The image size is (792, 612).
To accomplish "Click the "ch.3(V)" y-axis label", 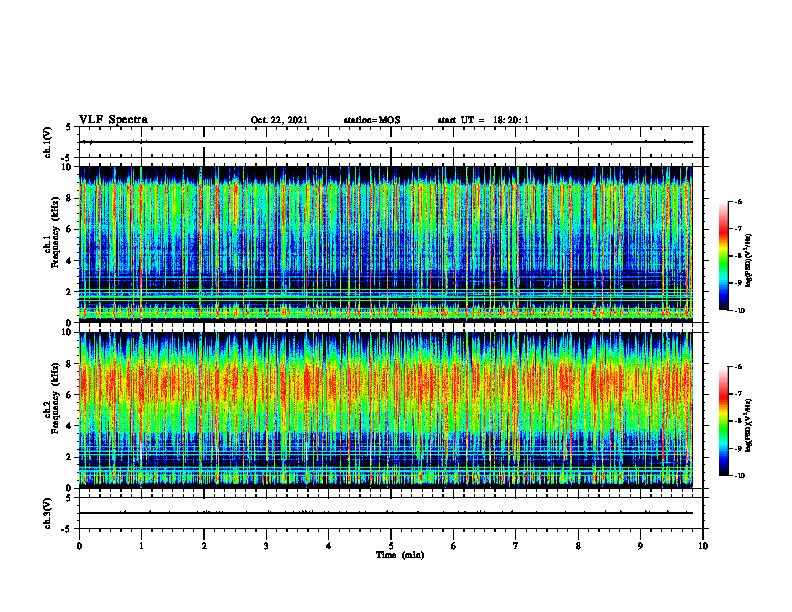I will point(48,513).
